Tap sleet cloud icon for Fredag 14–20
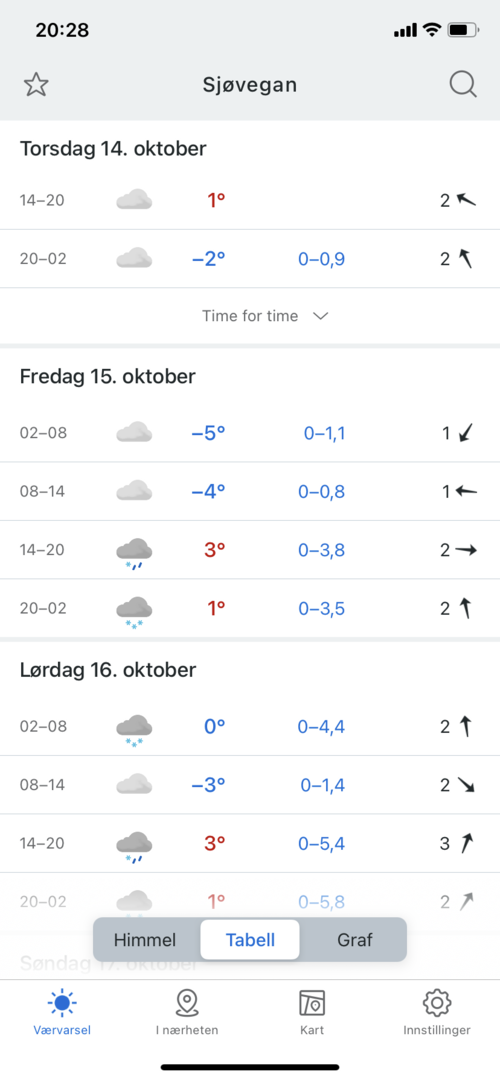Image resolution: width=500 pixels, height=1080 pixels. pos(134,552)
